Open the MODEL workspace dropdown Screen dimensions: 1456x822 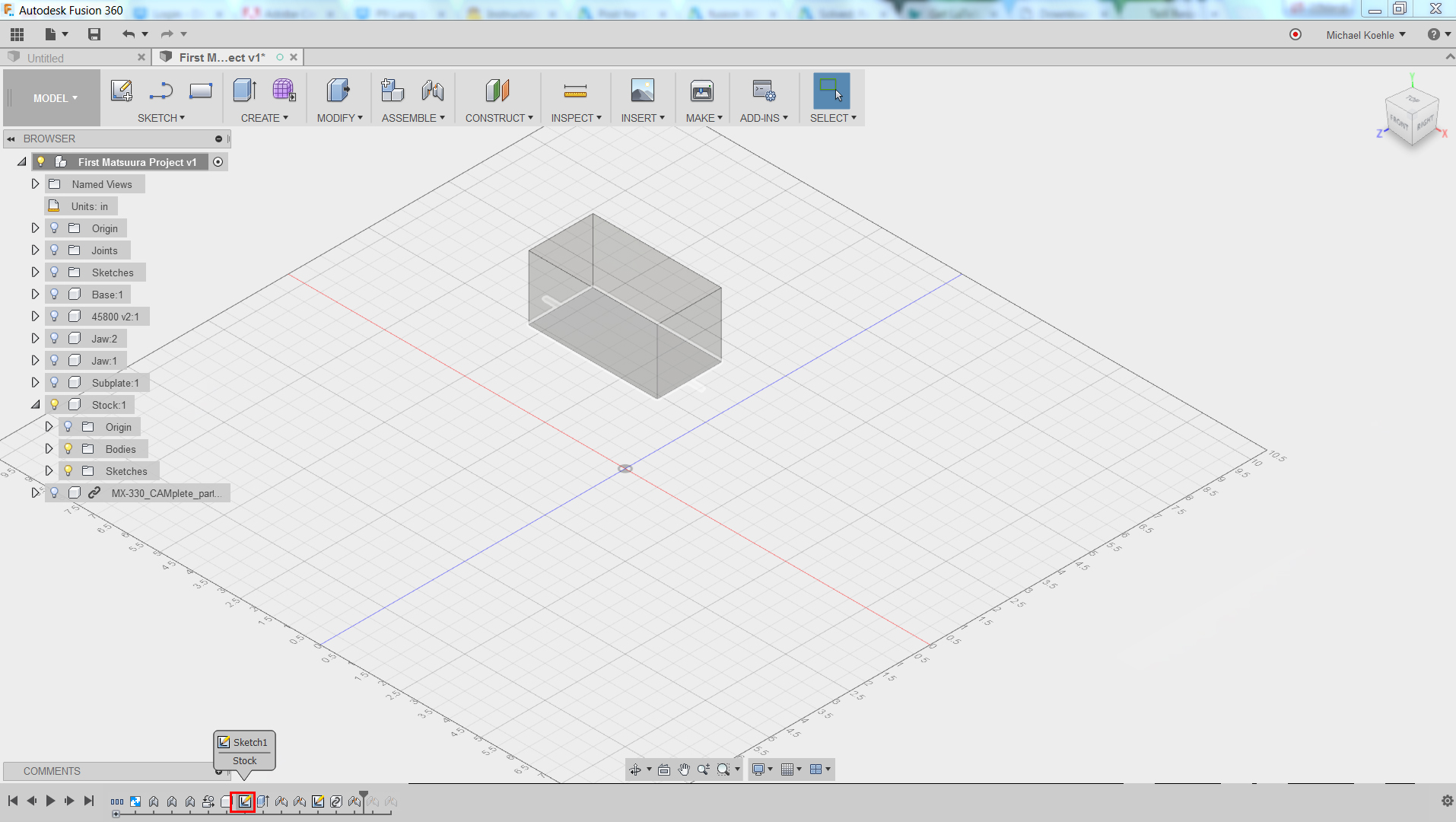55,98
